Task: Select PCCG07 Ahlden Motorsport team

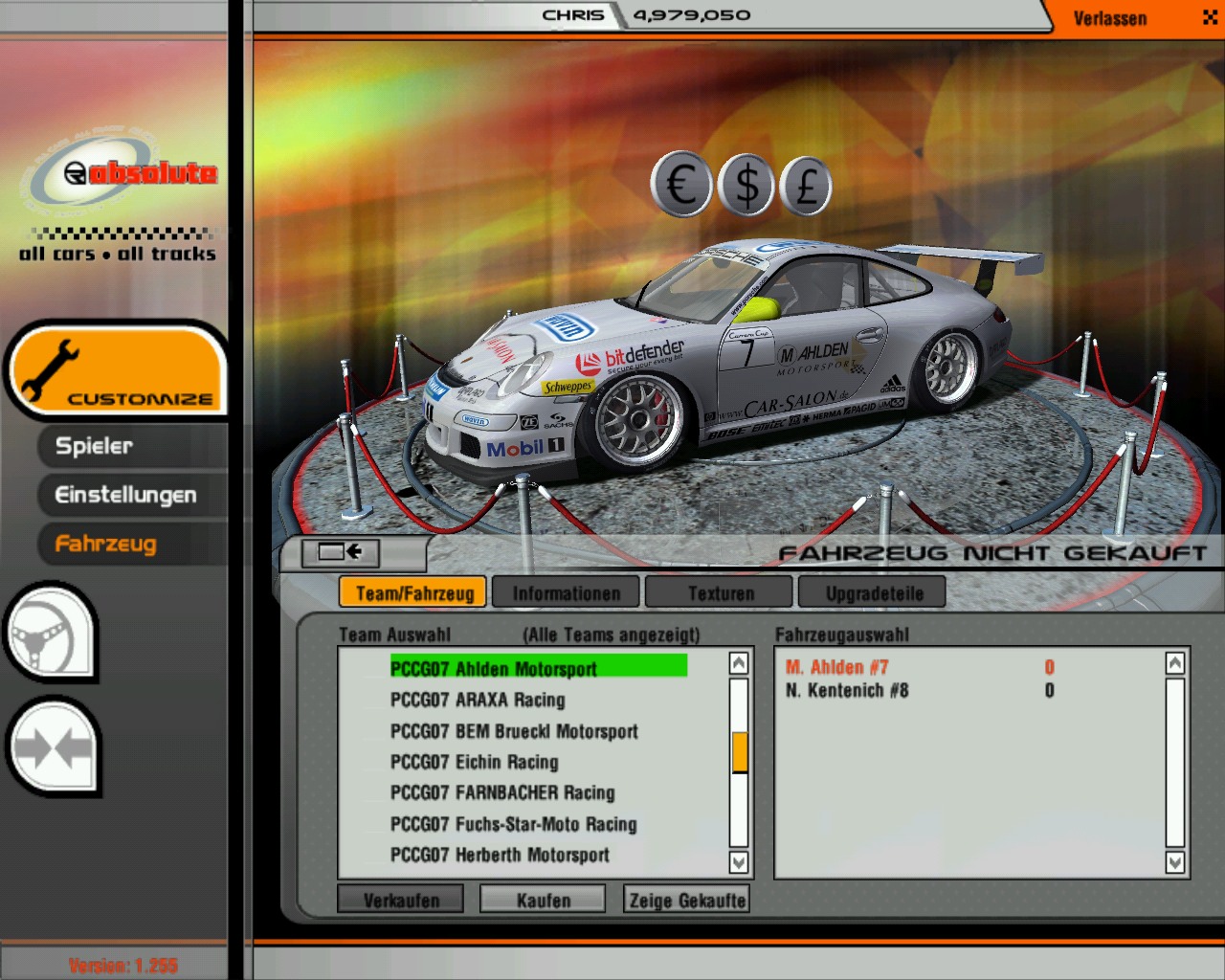Action: [x=538, y=668]
